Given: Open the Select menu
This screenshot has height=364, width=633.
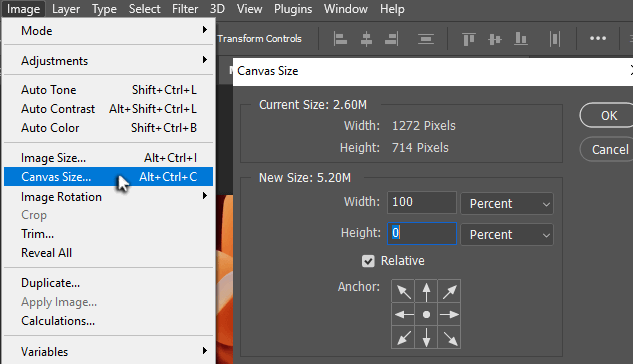Looking at the screenshot, I should tap(144, 9).
